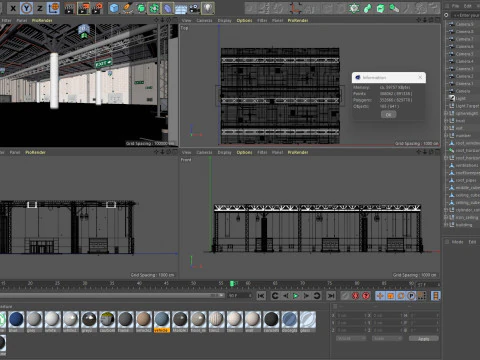480x360 pixels.
Task: Click the red axis toolbar icon
Action: (295, 8)
